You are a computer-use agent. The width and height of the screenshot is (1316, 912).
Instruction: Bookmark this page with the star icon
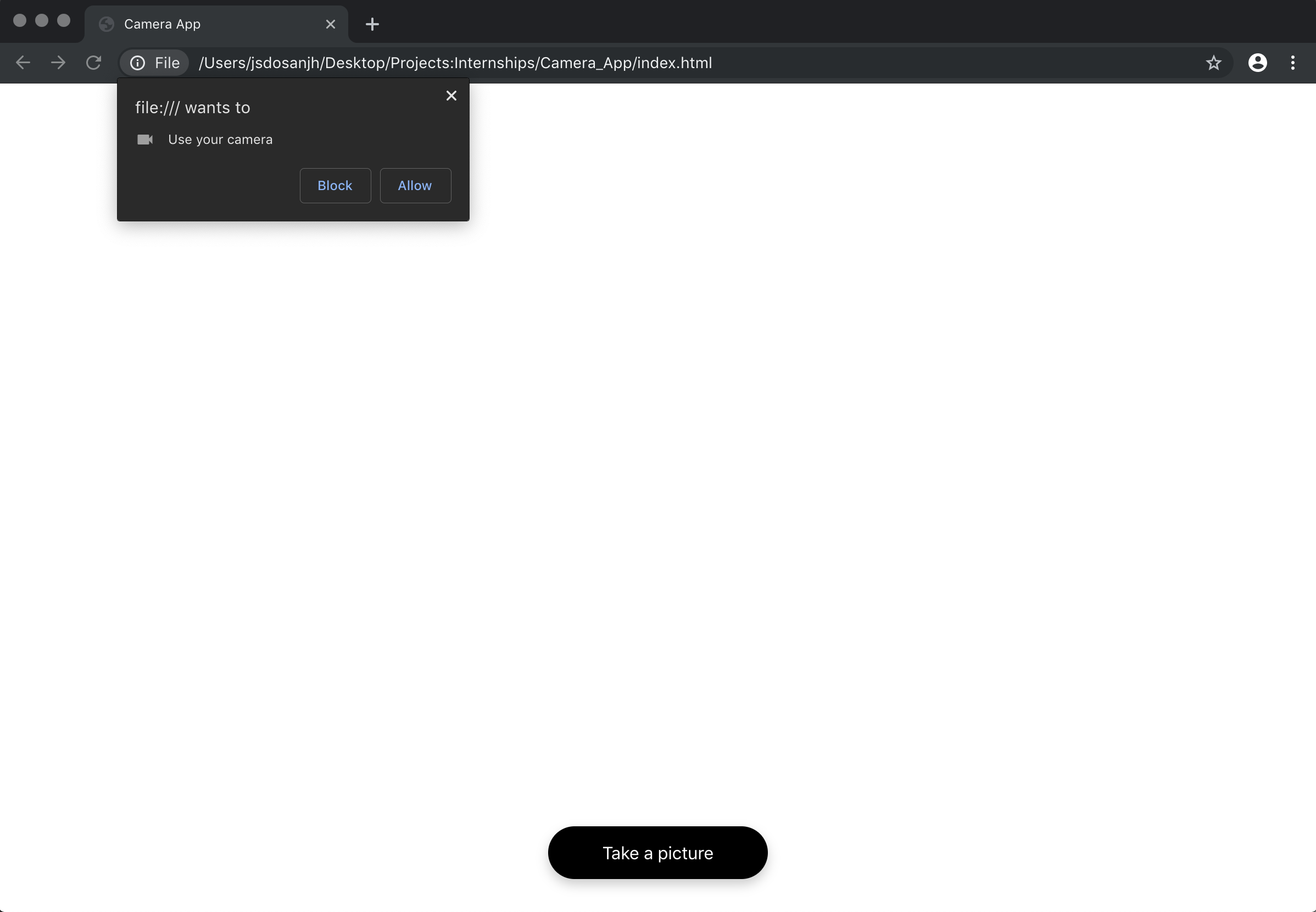(1213, 63)
